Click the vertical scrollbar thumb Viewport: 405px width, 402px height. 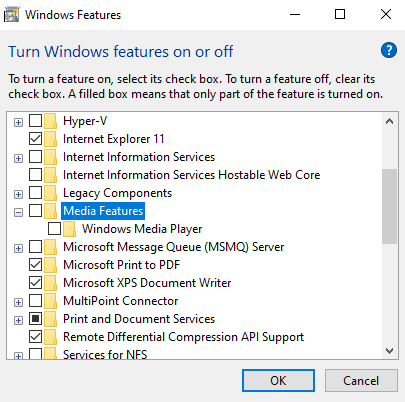pos(389,206)
